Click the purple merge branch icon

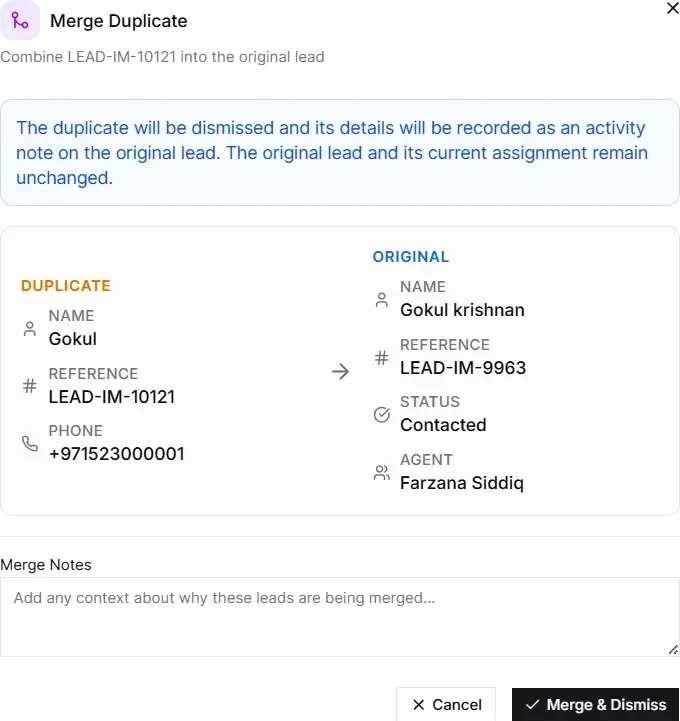coord(20,20)
